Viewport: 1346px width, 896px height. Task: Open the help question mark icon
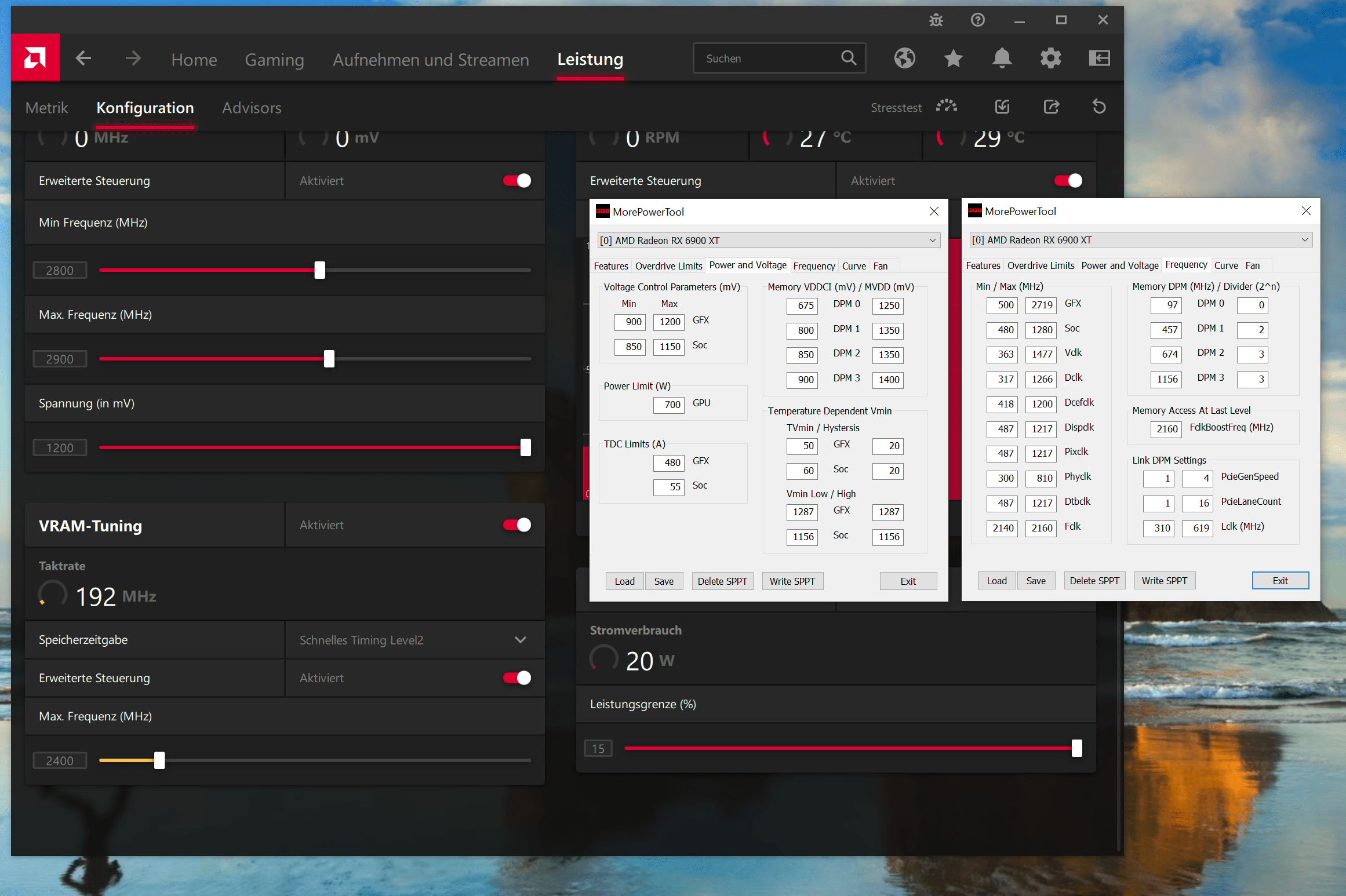pyautogui.click(x=977, y=20)
